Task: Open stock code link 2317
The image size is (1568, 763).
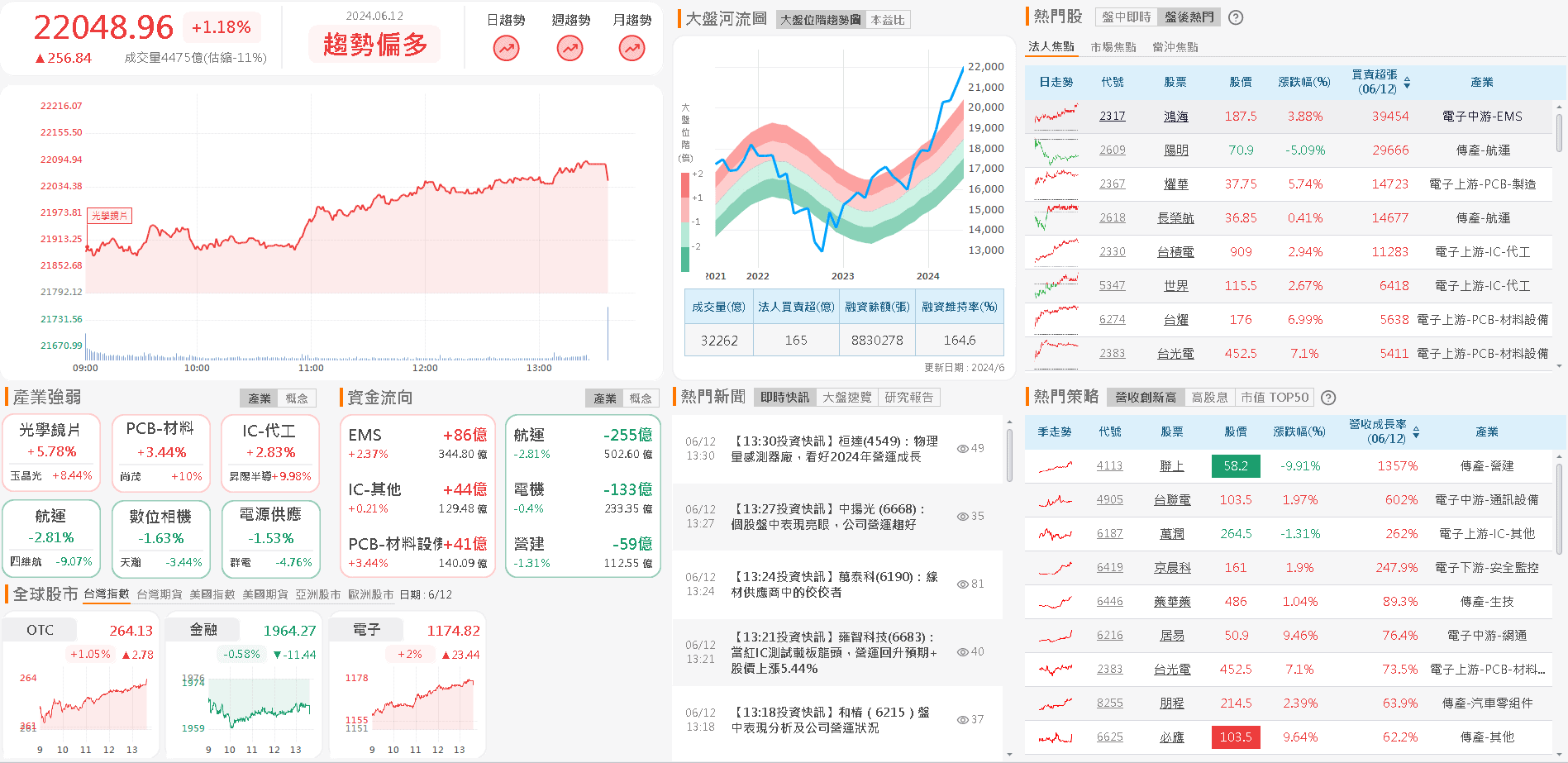Action: click(x=1113, y=117)
